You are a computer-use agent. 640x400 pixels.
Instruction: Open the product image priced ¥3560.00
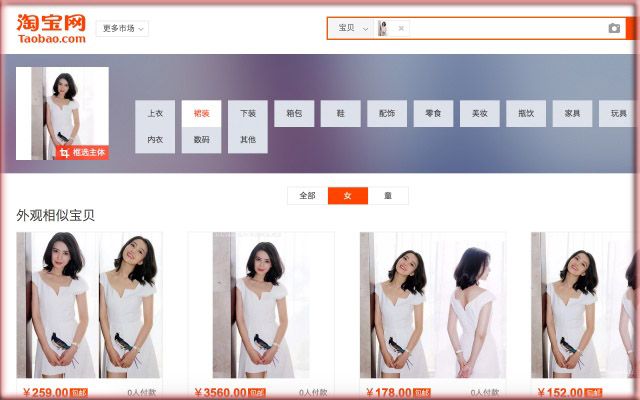pyautogui.click(x=261, y=305)
